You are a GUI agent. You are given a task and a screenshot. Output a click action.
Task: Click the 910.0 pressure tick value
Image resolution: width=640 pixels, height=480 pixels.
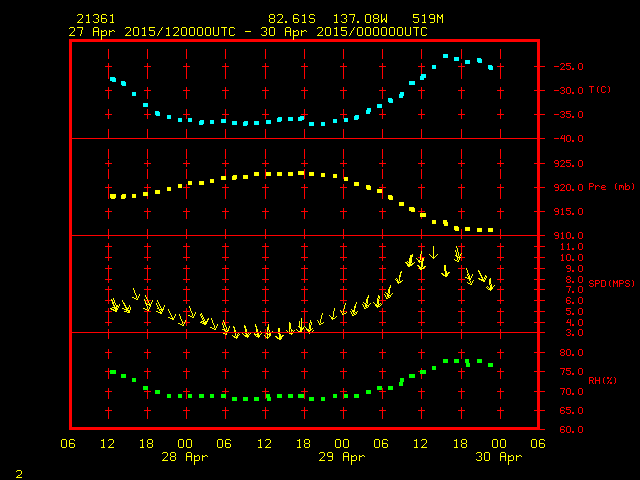click(568, 236)
